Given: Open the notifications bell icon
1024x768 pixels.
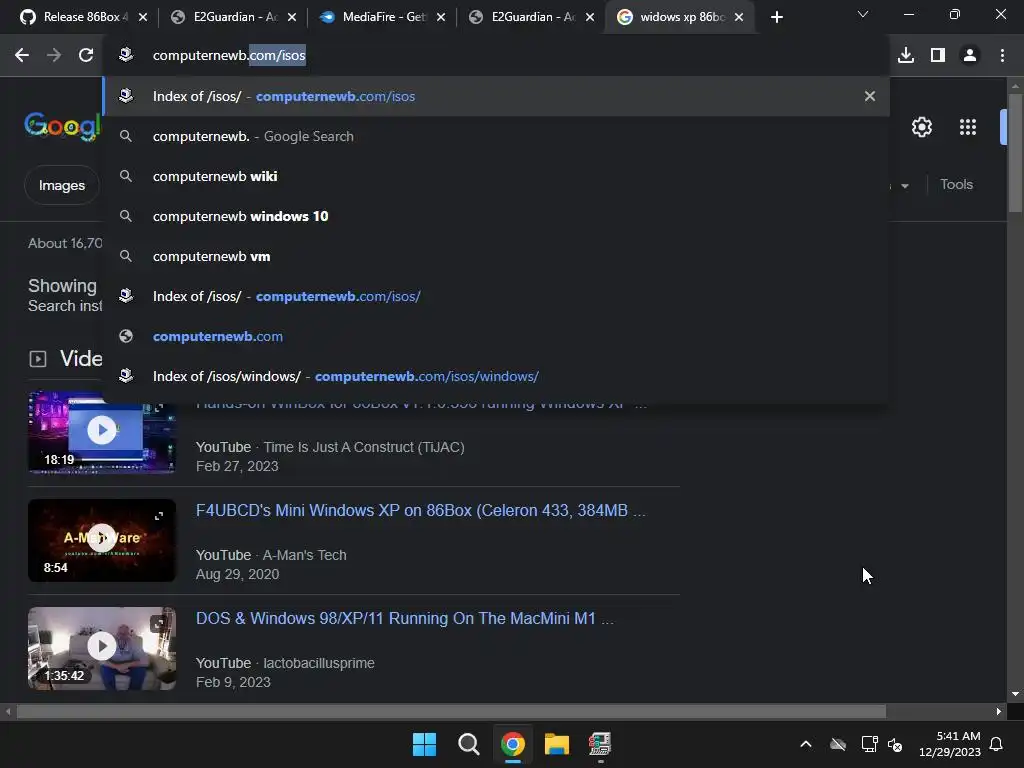Looking at the screenshot, I should 996,744.
